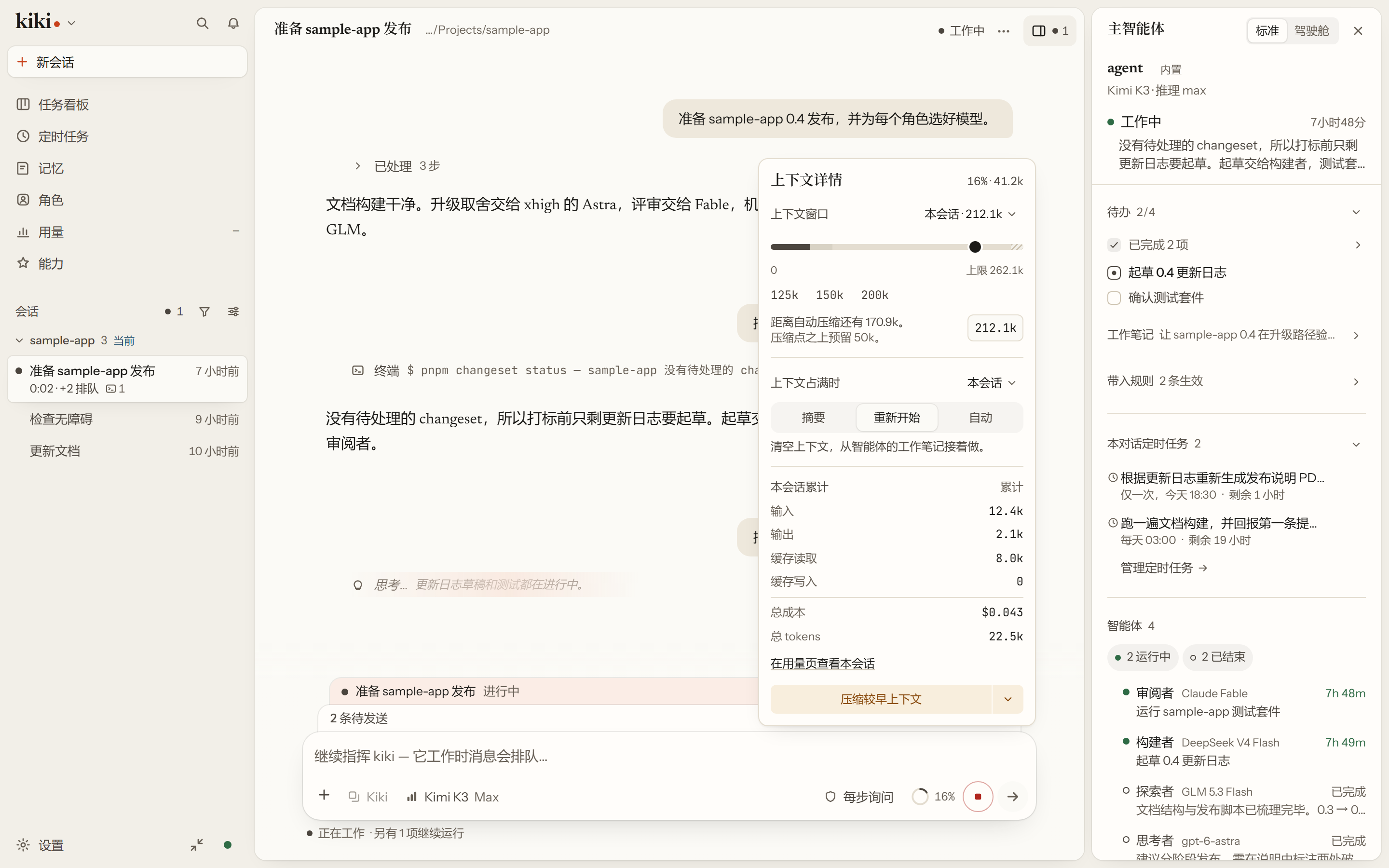Select the 摘要 option
Viewport: 1389px width, 868px height.
click(x=813, y=418)
